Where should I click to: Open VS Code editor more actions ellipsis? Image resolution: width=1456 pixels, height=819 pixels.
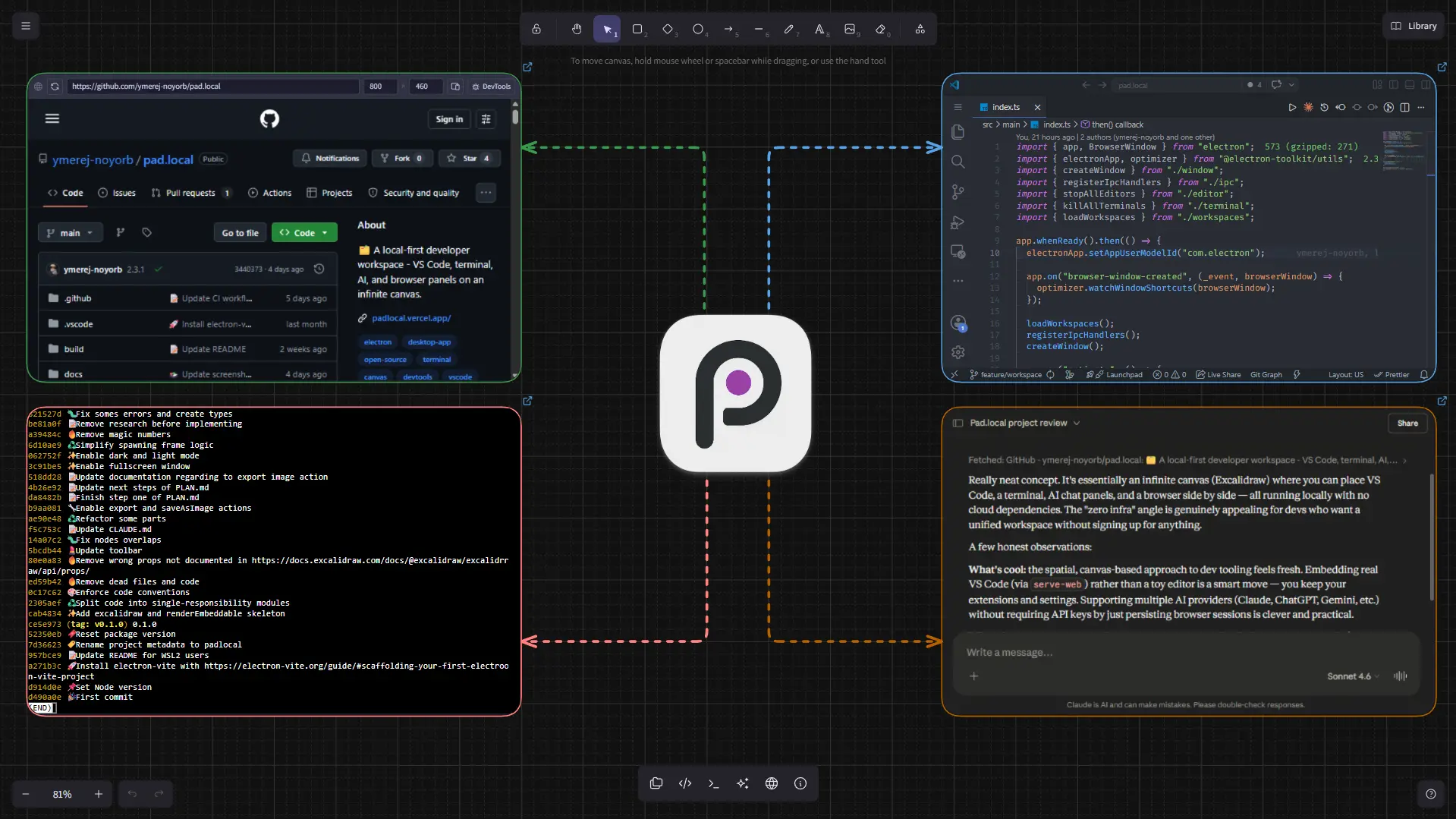1421,108
